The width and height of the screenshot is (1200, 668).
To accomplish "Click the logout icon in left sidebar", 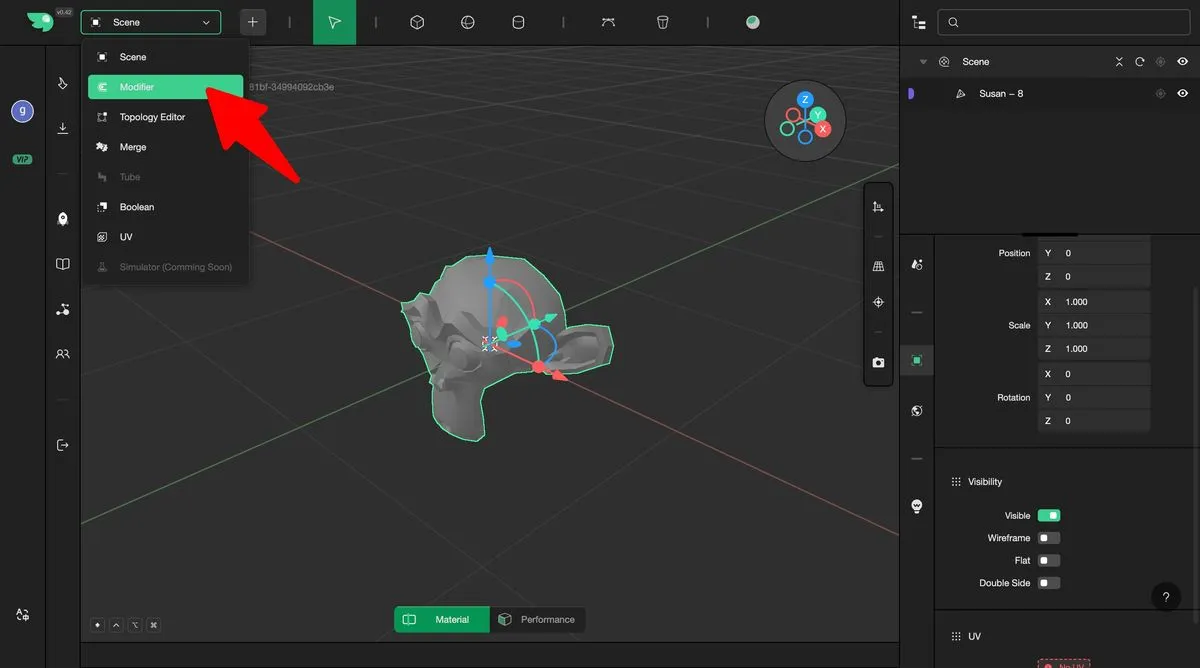I will (63, 444).
